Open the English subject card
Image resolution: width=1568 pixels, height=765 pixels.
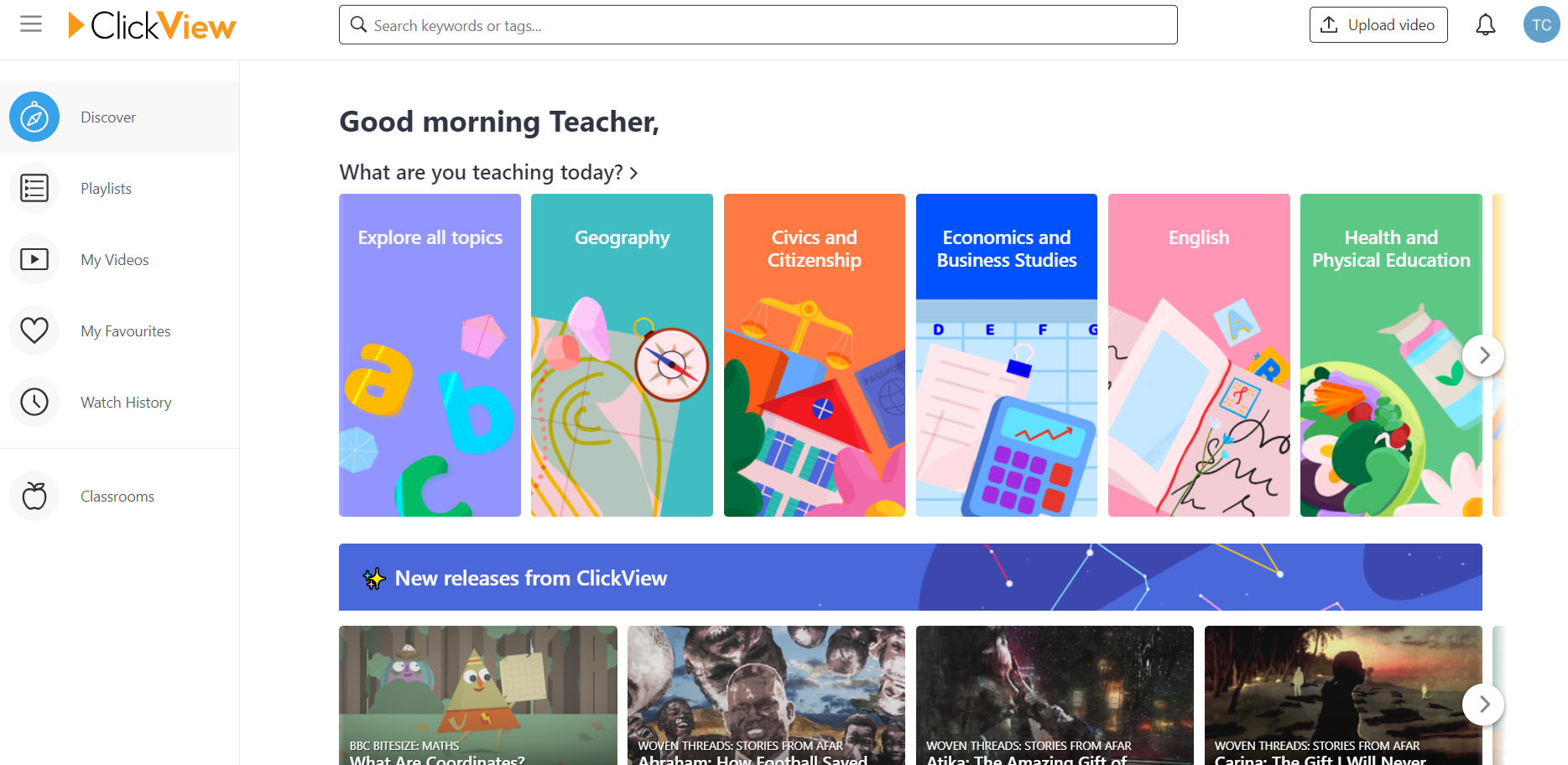[x=1199, y=355]
